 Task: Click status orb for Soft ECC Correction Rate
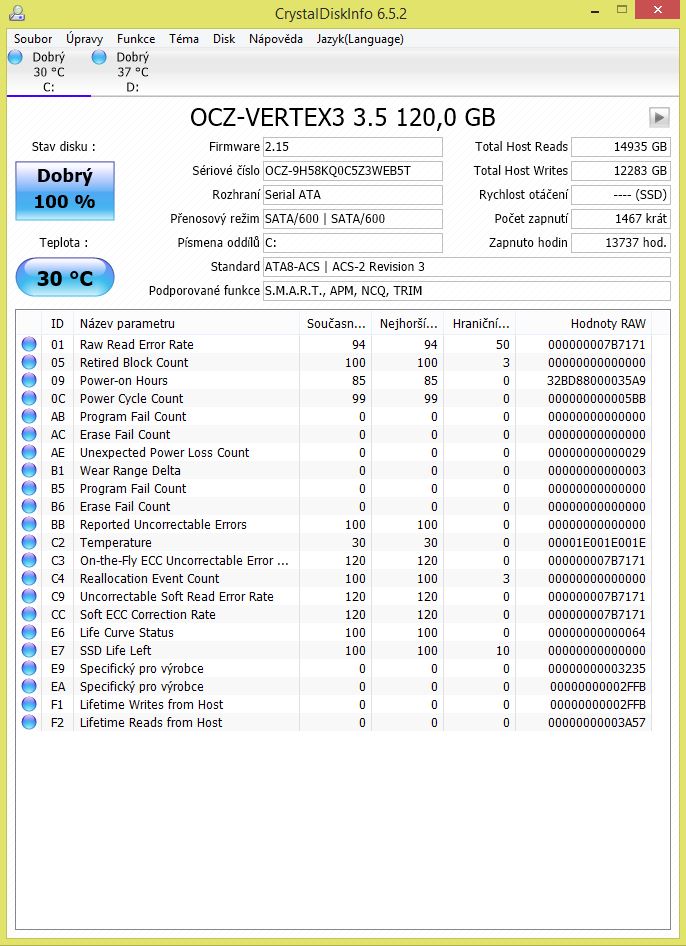pos(29,614)
